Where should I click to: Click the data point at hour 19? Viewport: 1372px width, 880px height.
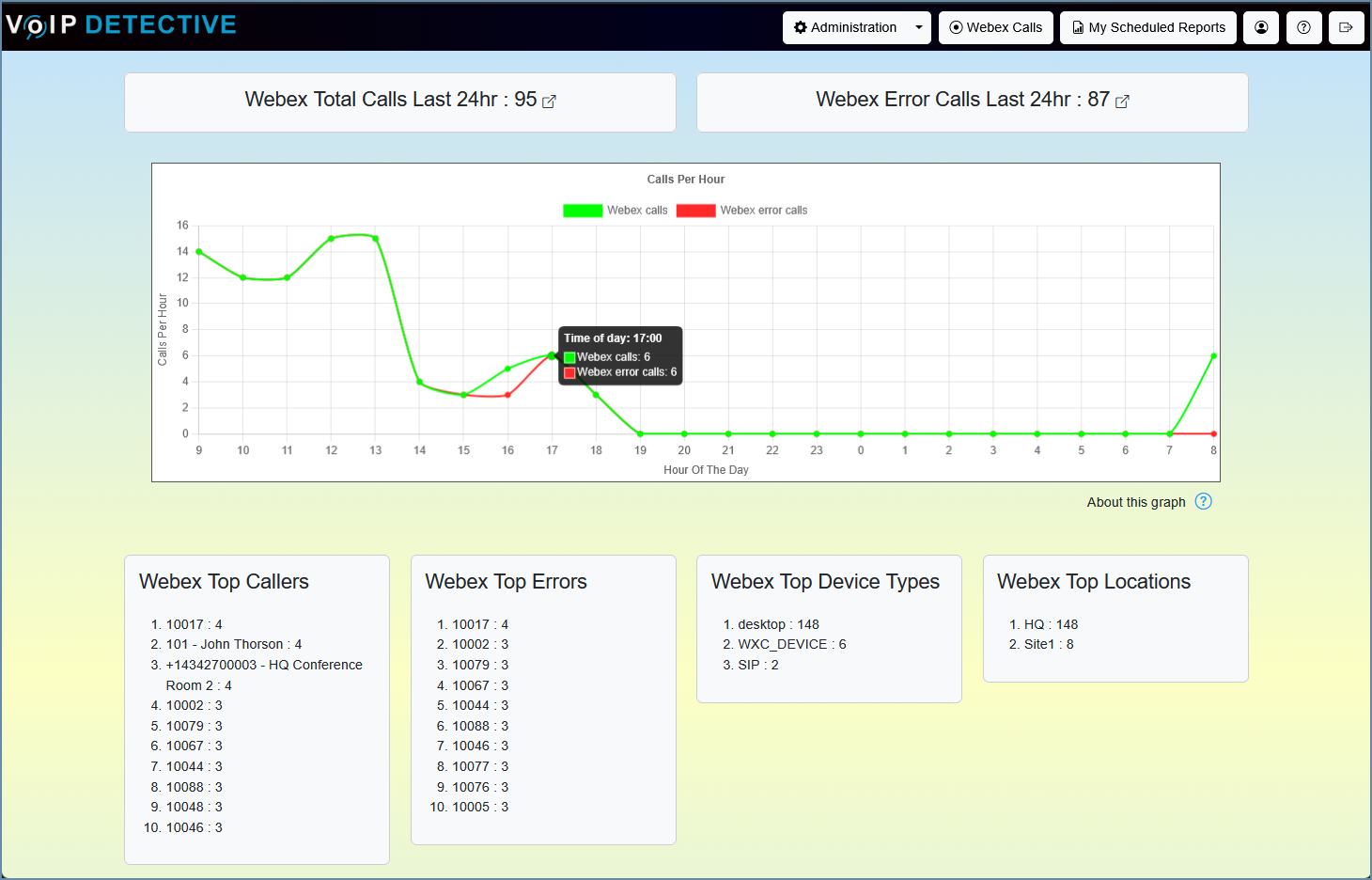click(x=640, y=433)
